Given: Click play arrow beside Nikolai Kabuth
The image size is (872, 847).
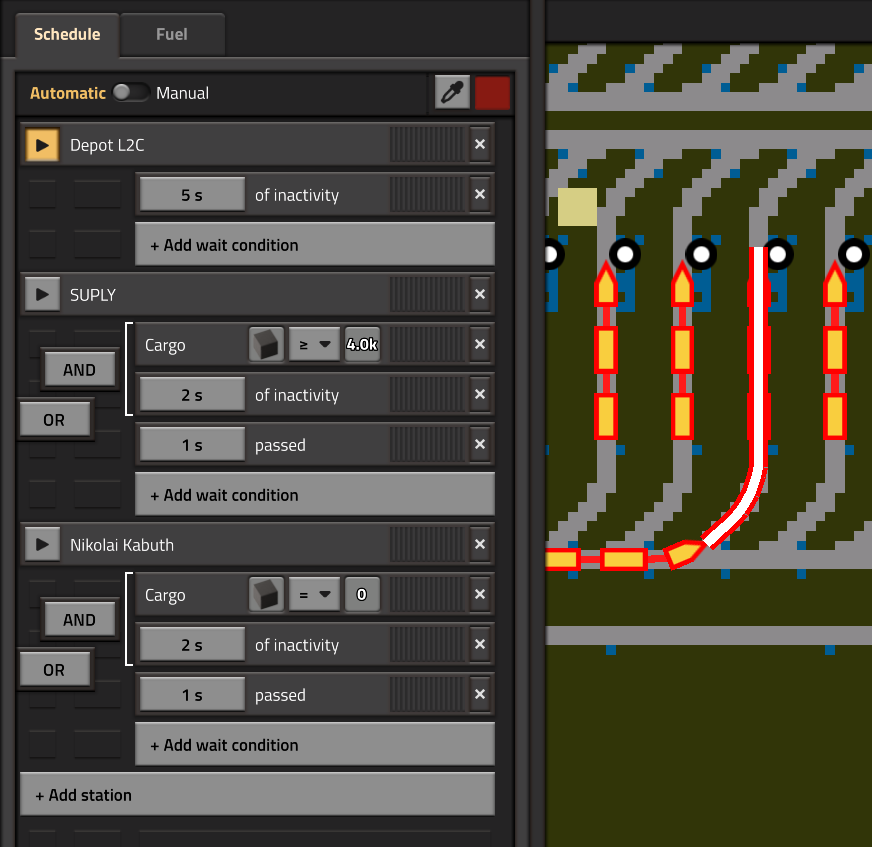Looking at the screenshot, I should (x=42, y=545).
